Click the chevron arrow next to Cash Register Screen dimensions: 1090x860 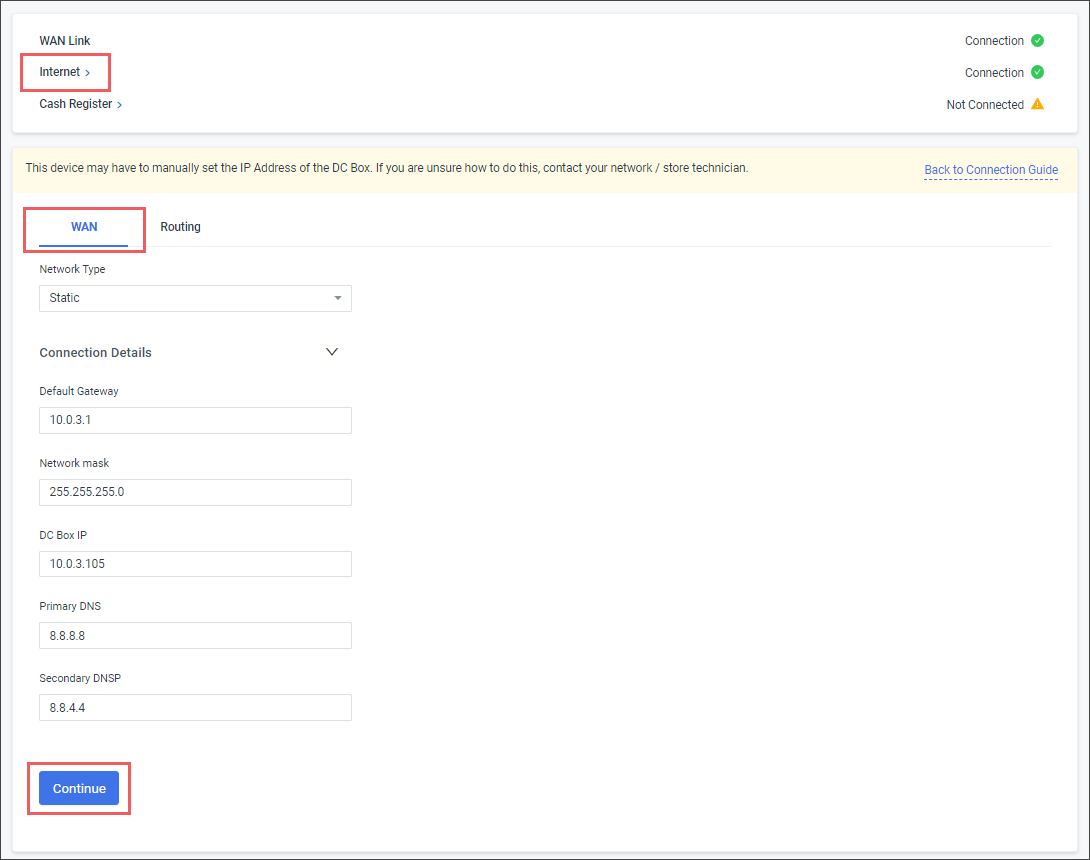120,105
